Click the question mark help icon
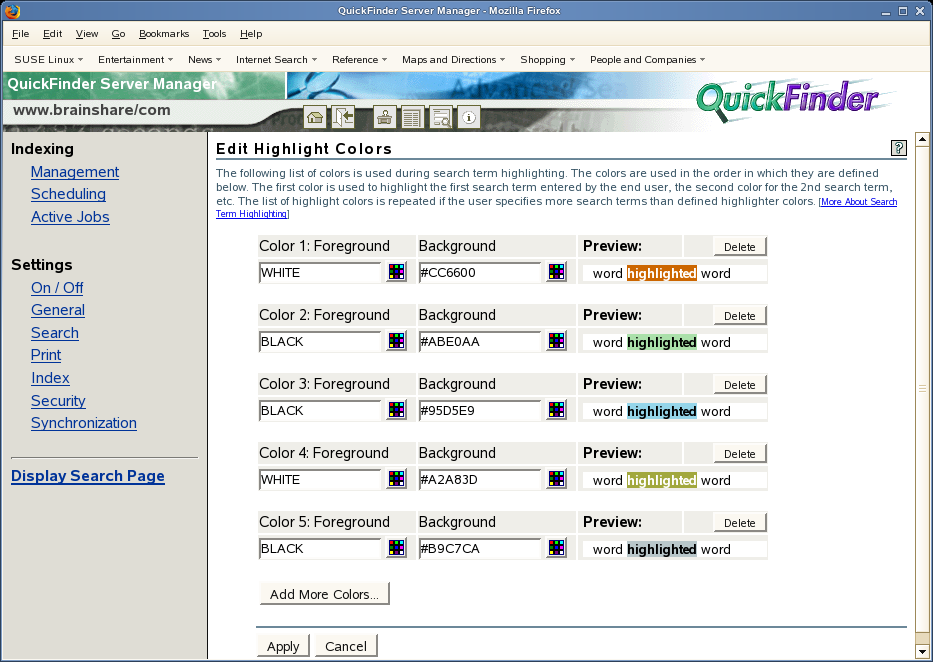The height and width of the screenshot is (662, 933). [898, 148]
